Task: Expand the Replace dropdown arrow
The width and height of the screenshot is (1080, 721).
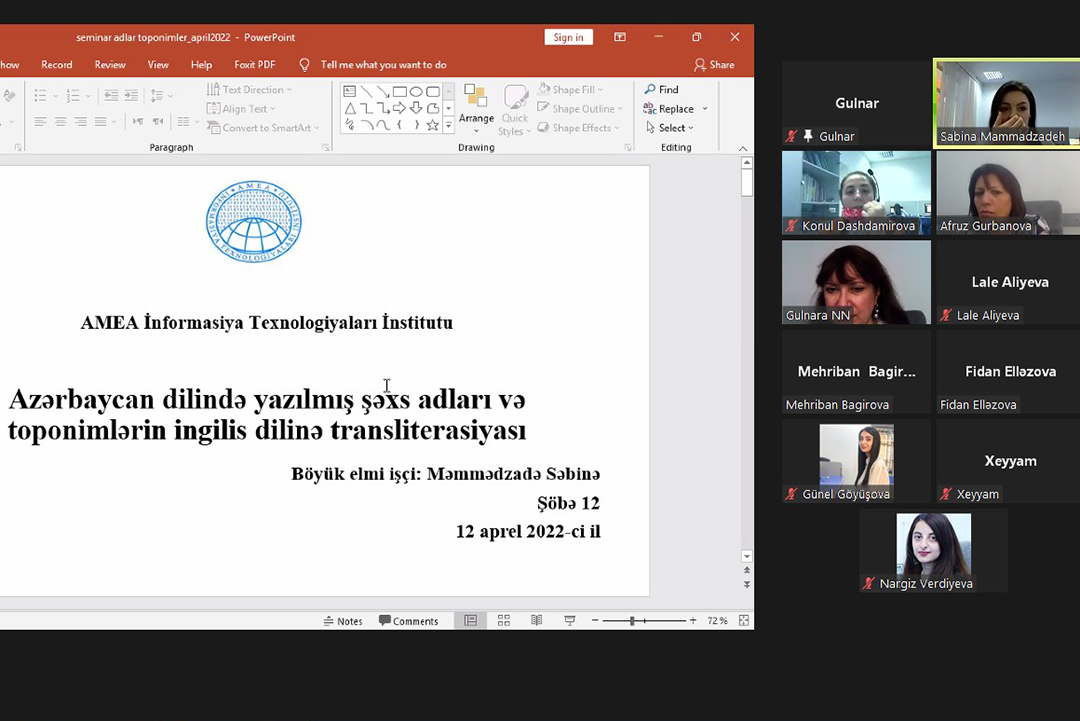Action: point(705,109)
